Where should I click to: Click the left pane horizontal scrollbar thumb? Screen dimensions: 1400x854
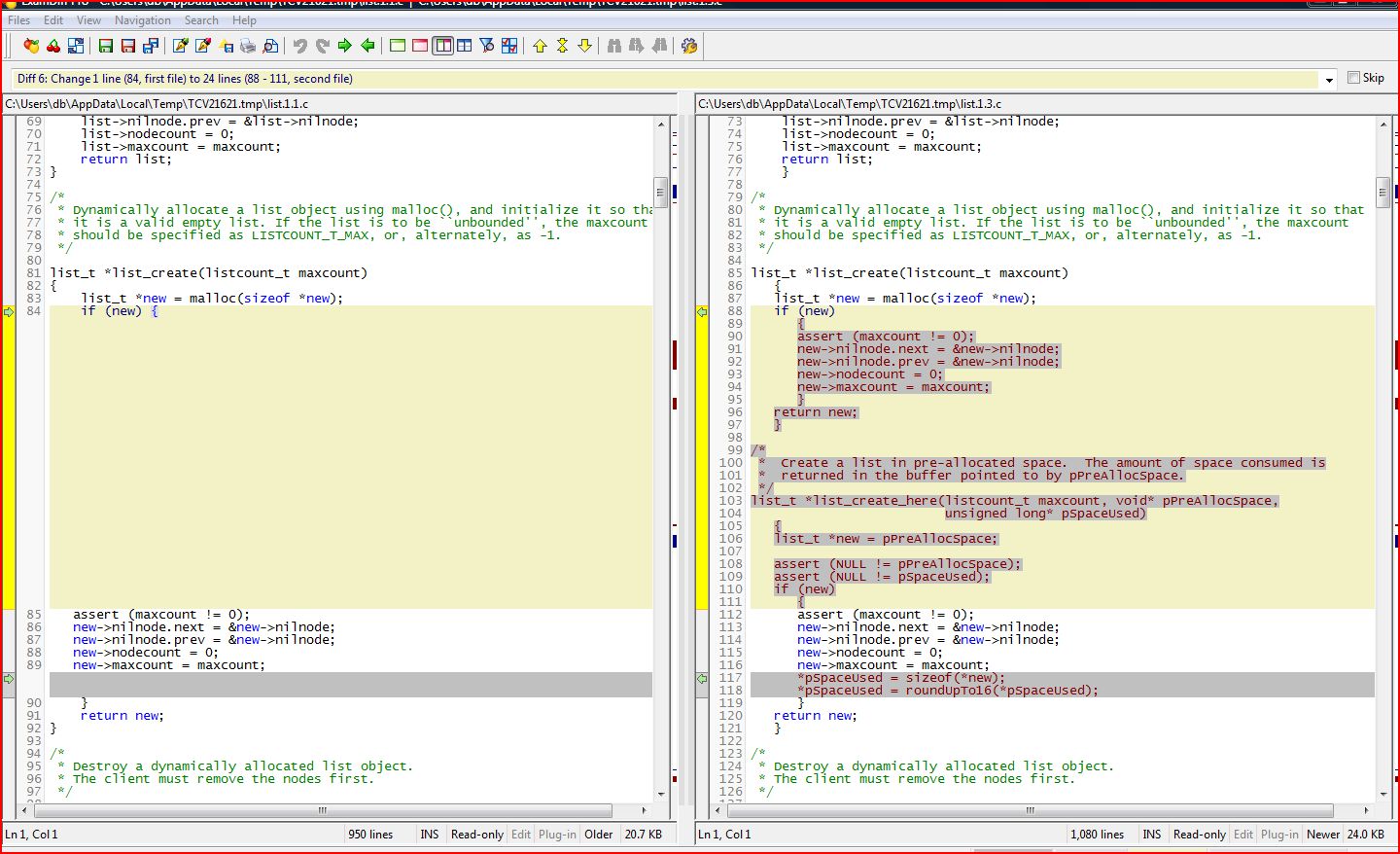click(323, 810)
